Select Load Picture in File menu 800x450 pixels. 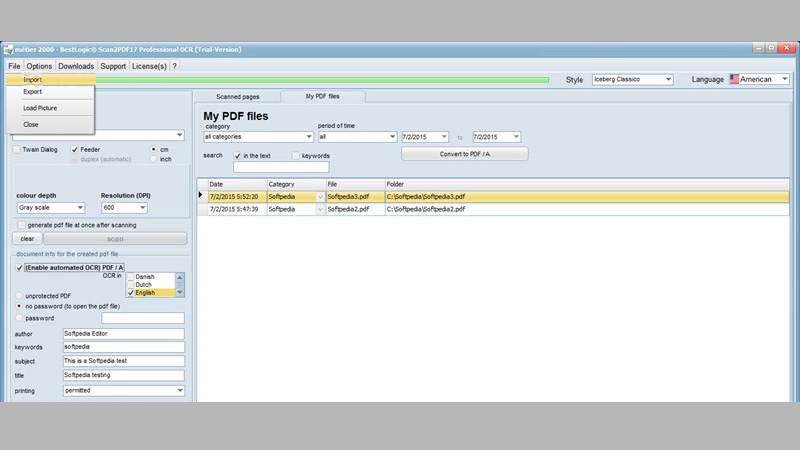pos(40,107)
